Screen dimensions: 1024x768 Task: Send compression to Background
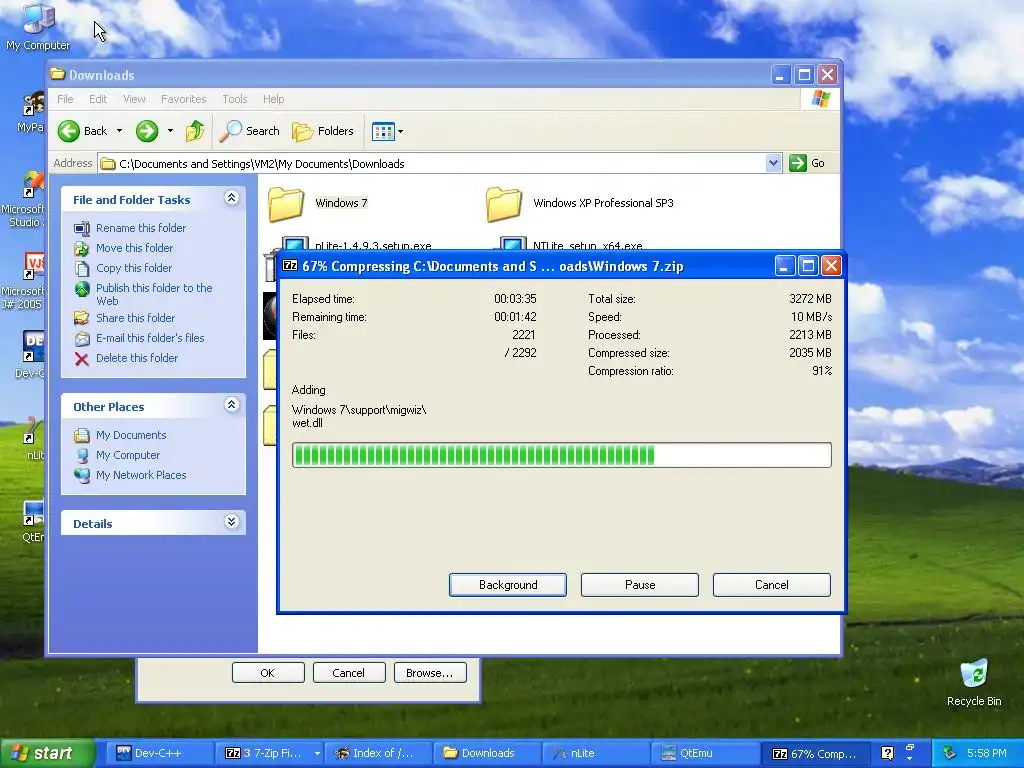point(508,585)
